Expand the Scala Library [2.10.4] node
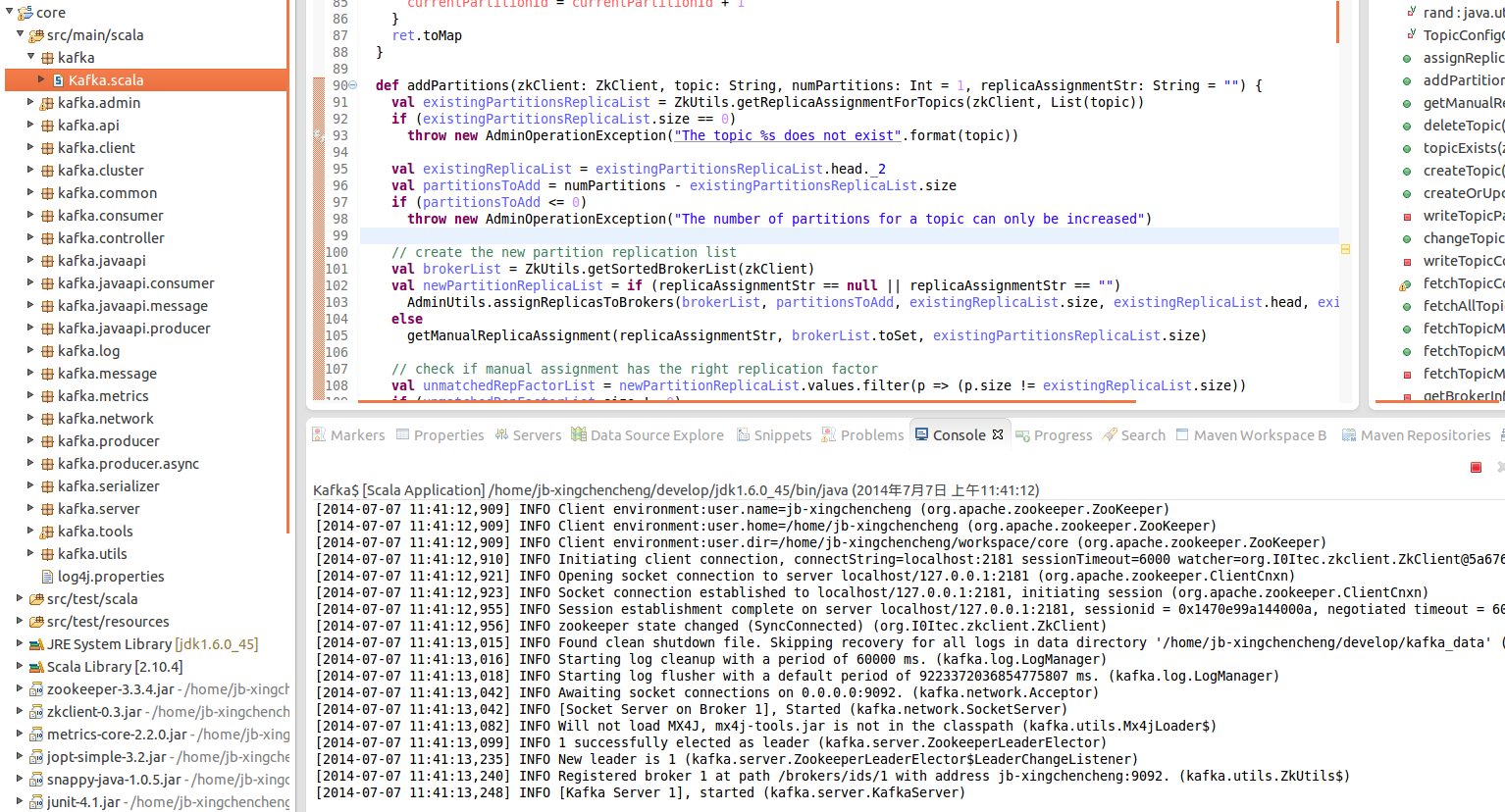Viewport: 1505px width, 812px height. point(20,666)
